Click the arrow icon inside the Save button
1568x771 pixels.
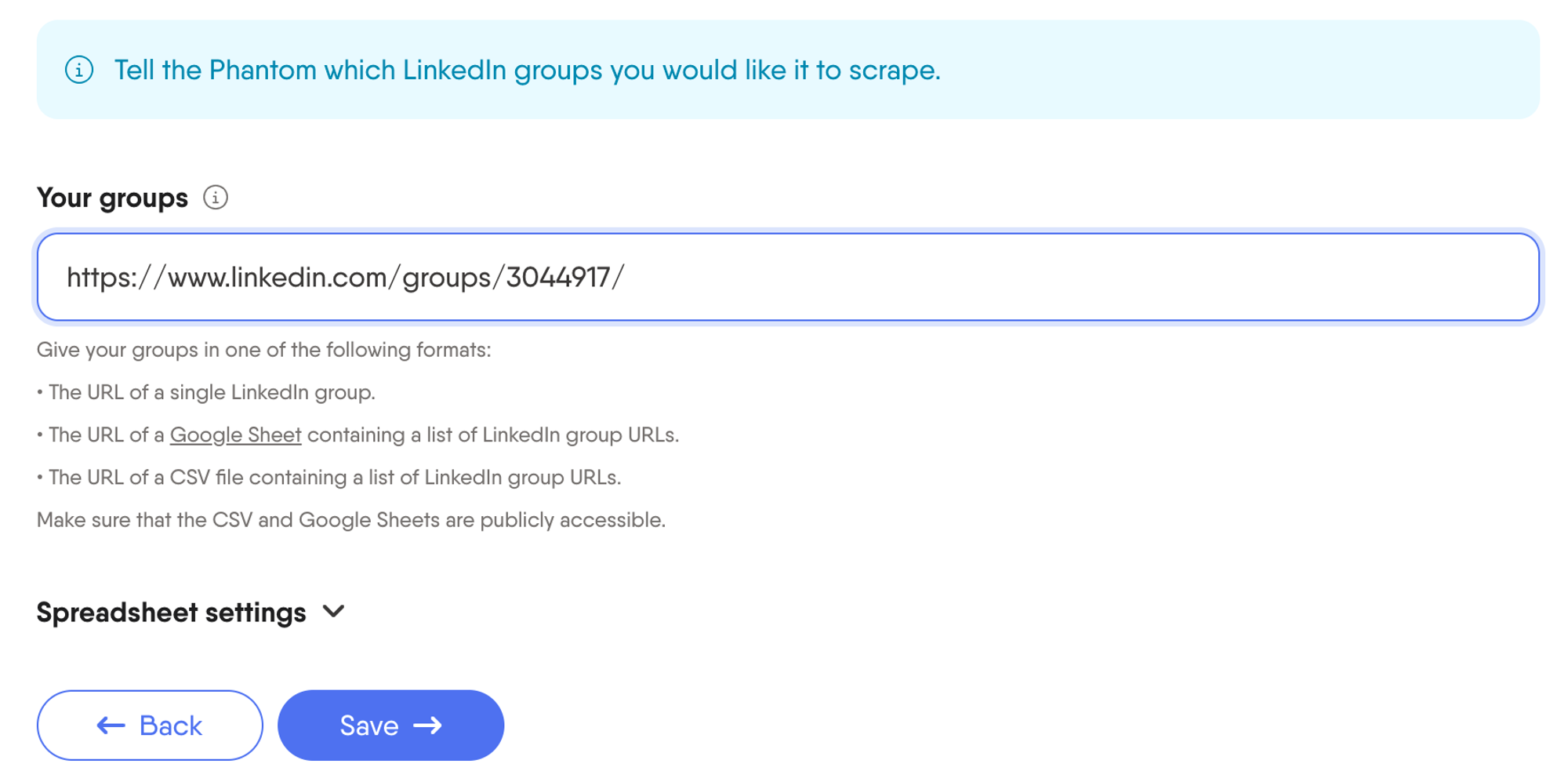coord(428,725)
